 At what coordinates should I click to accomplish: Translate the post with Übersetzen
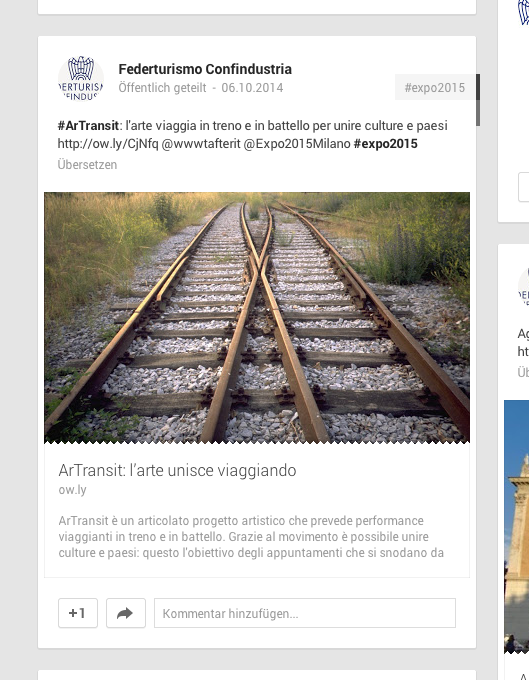point(87,165)
